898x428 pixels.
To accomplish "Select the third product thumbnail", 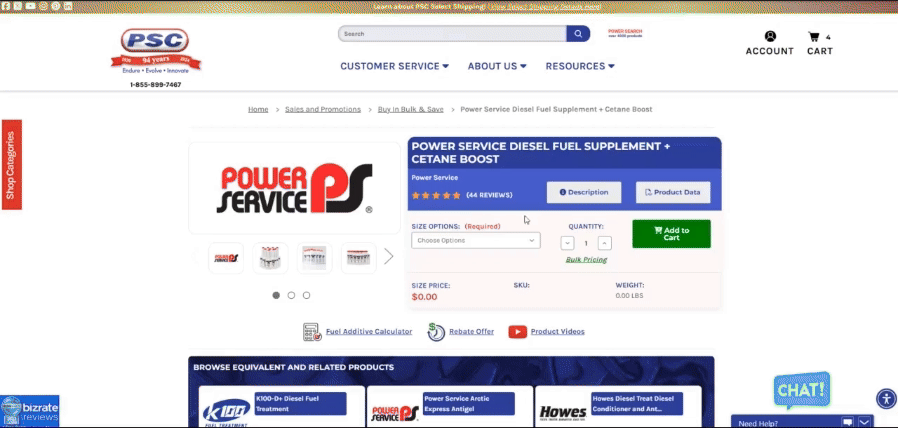I will tap(314, 258).
